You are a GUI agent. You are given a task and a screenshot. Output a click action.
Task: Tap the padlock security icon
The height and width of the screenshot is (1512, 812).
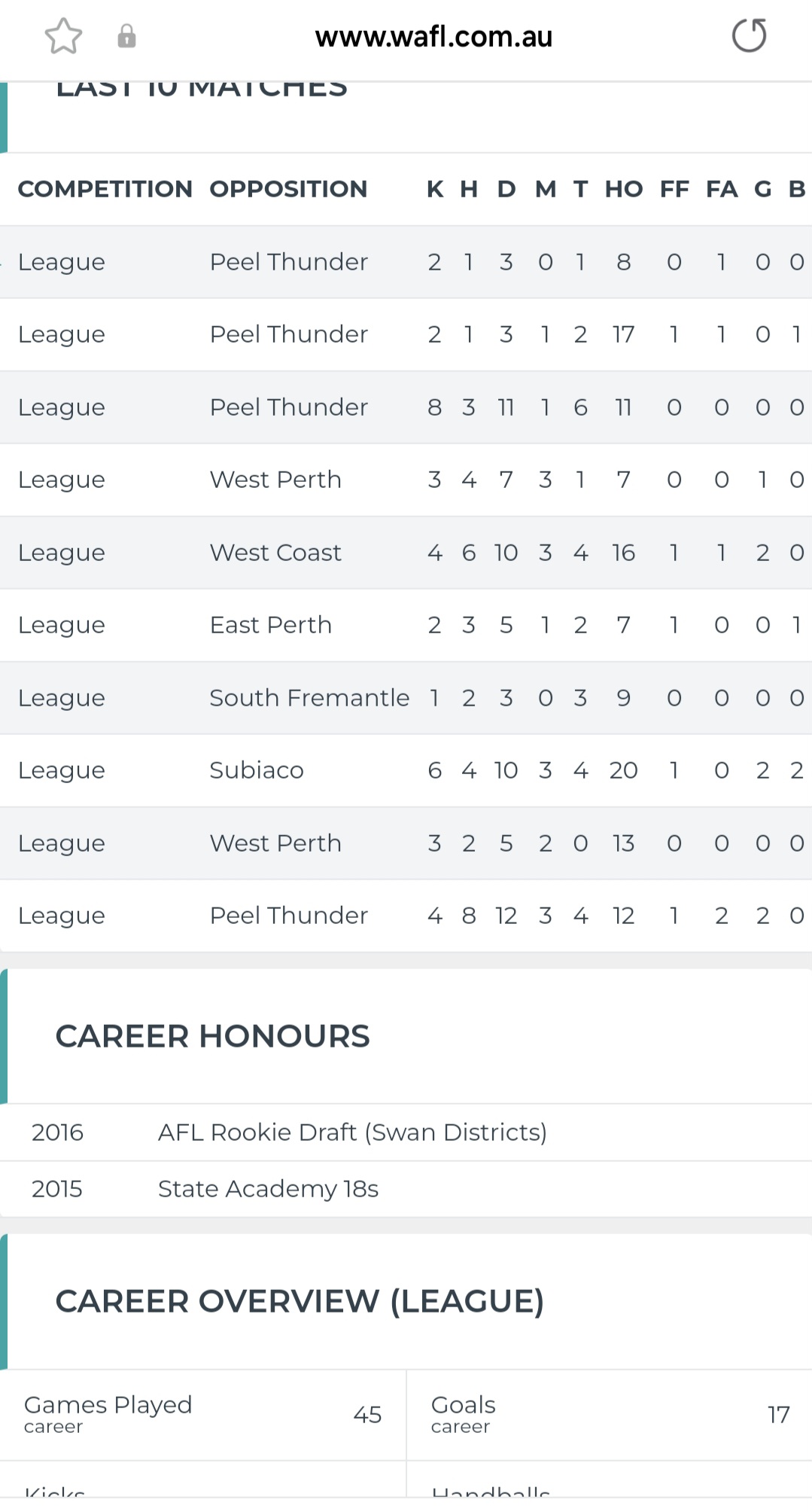point(126,35)
